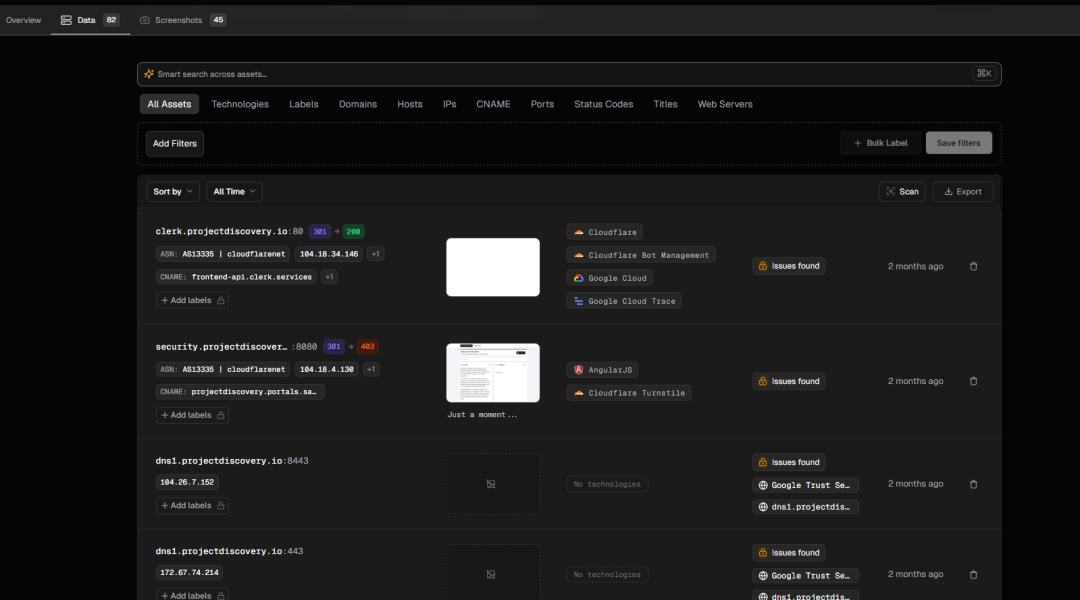Image resolution: width=1080 pixels, height=600 pixels.
Task: Expand +1 next to 104.18.4.130
Action: 371,369
